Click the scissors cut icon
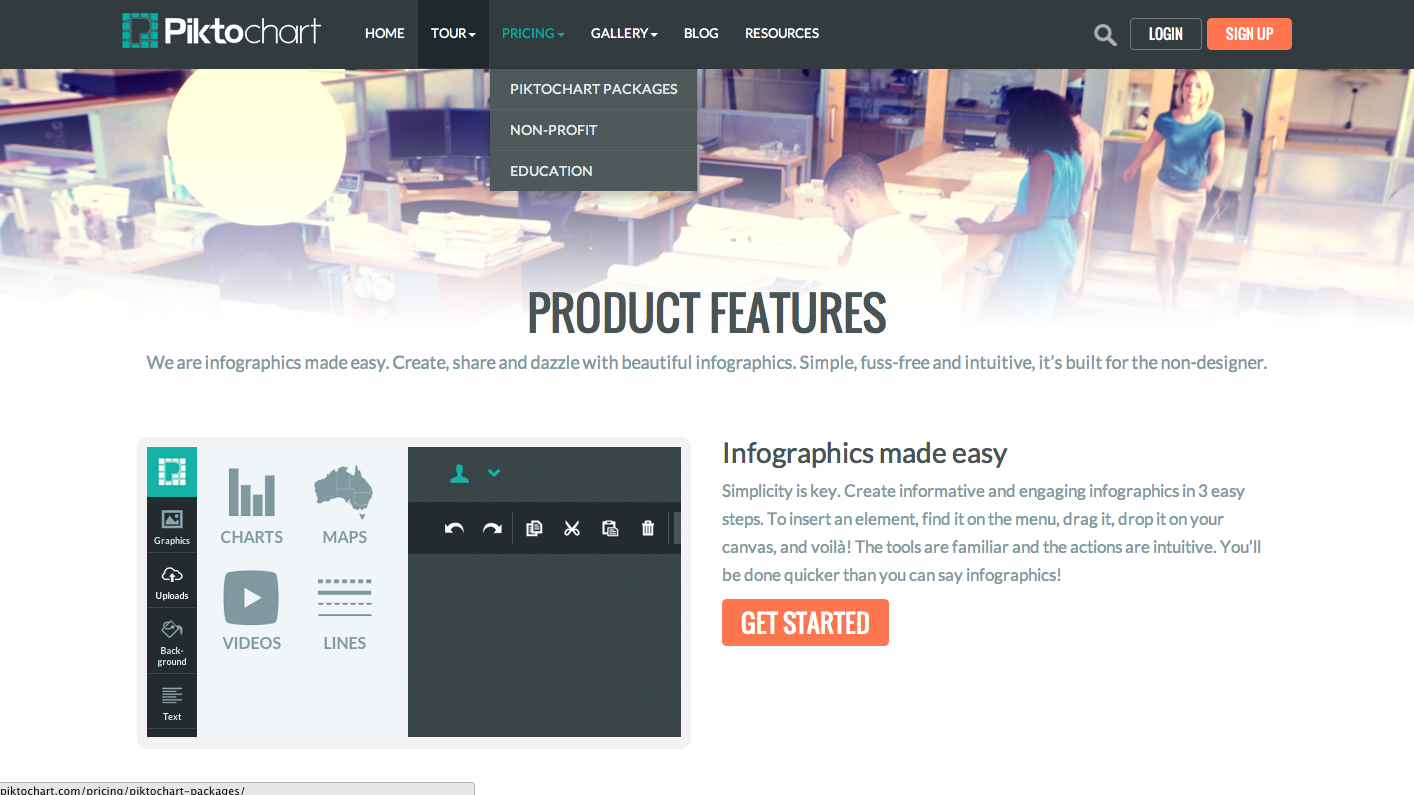Image resolution: width=1414 pixels, height=795 pixels. 572,528
